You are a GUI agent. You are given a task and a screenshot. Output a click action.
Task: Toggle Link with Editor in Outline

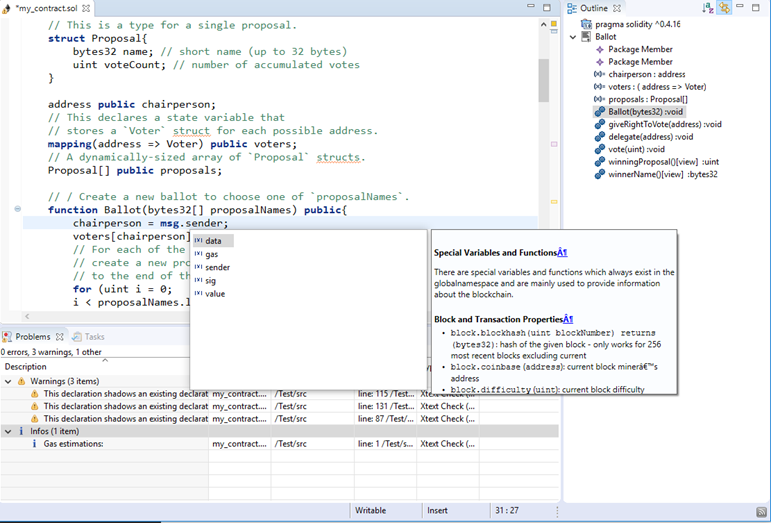(x=725, y=8)
